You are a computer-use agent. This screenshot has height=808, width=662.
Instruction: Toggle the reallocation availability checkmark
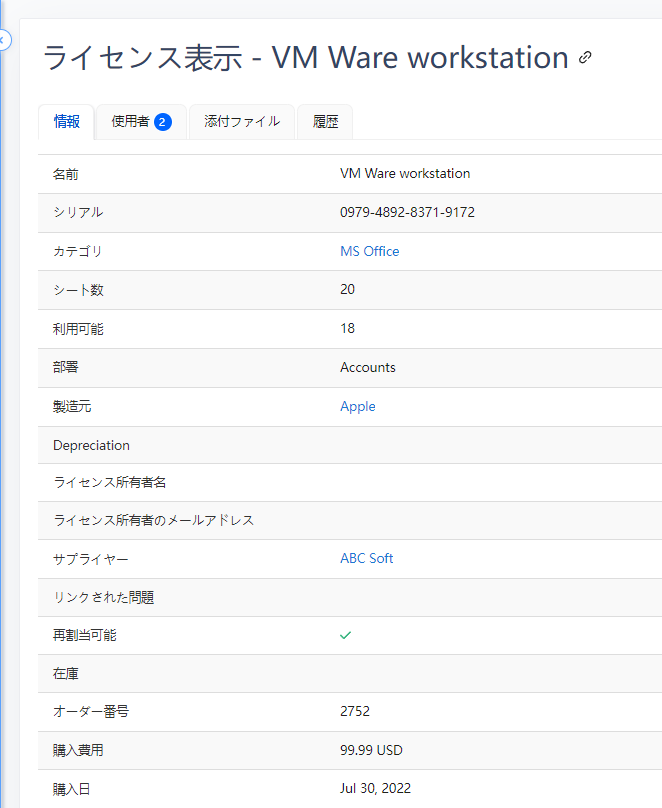(345, 635)
